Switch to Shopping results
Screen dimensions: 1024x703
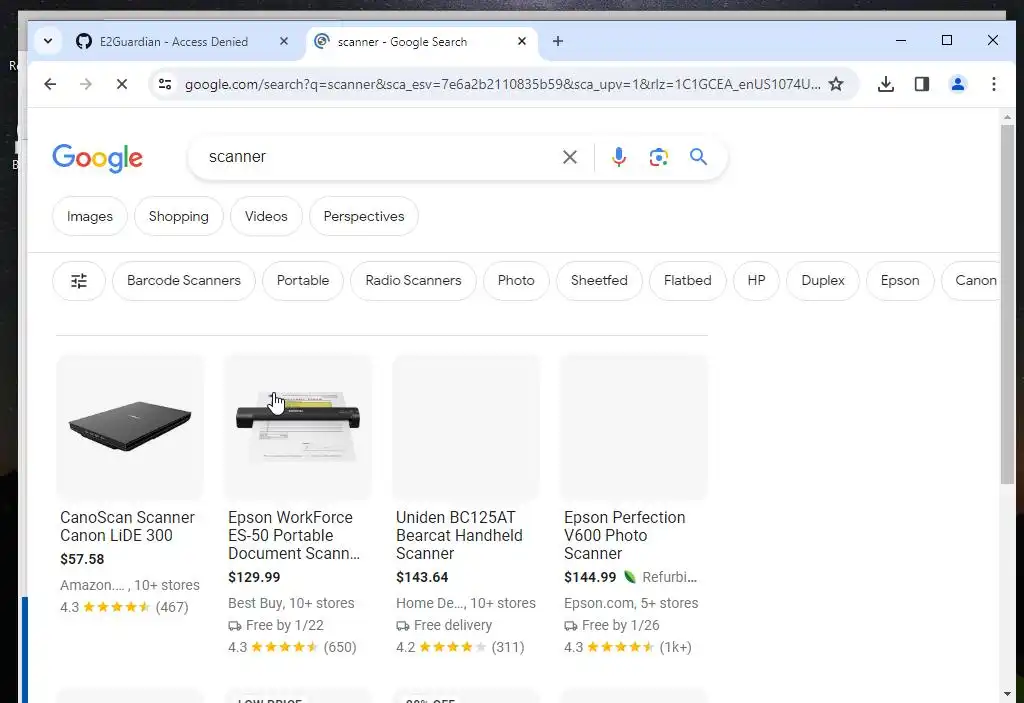(178, 216)
